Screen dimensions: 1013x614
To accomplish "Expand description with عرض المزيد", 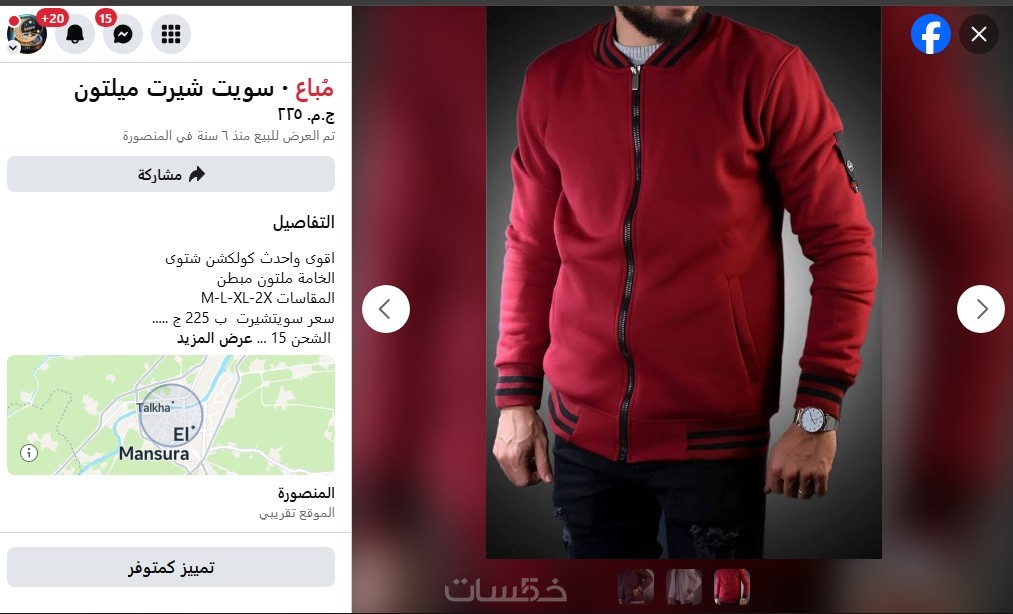I will click(x=214, y=338).
